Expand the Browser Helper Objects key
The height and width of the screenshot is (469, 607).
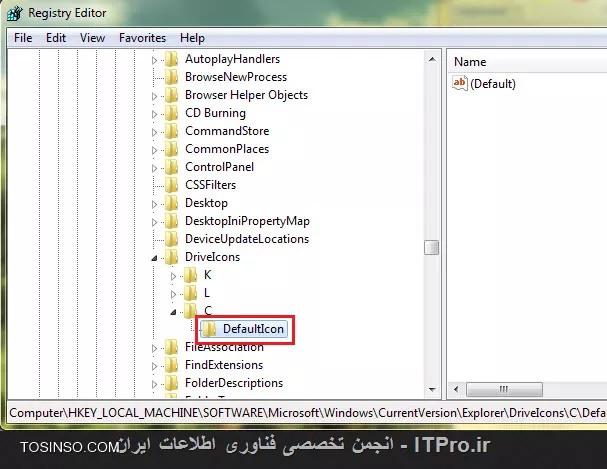tap(154, 96)
